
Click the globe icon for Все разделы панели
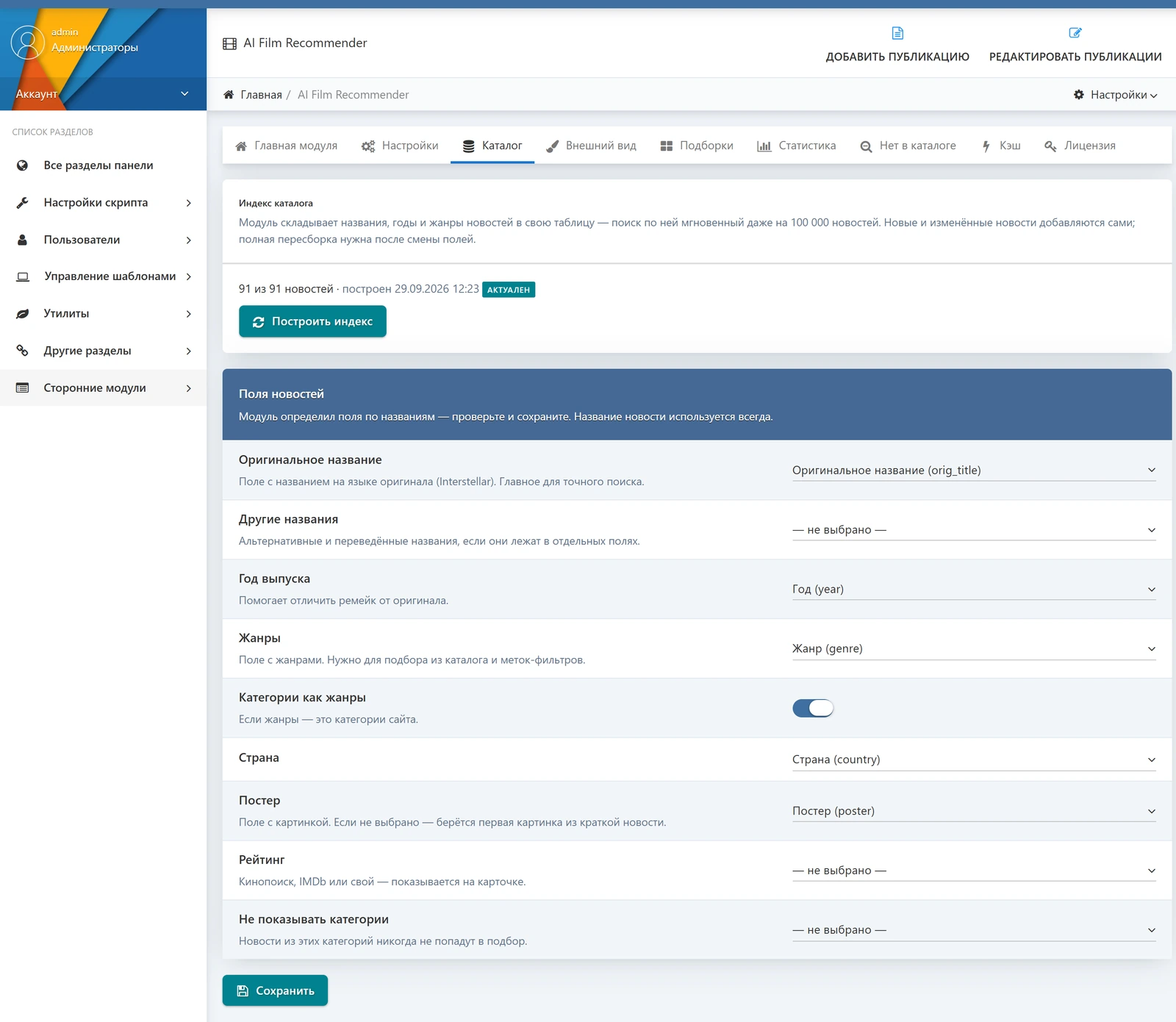[23, 165]
